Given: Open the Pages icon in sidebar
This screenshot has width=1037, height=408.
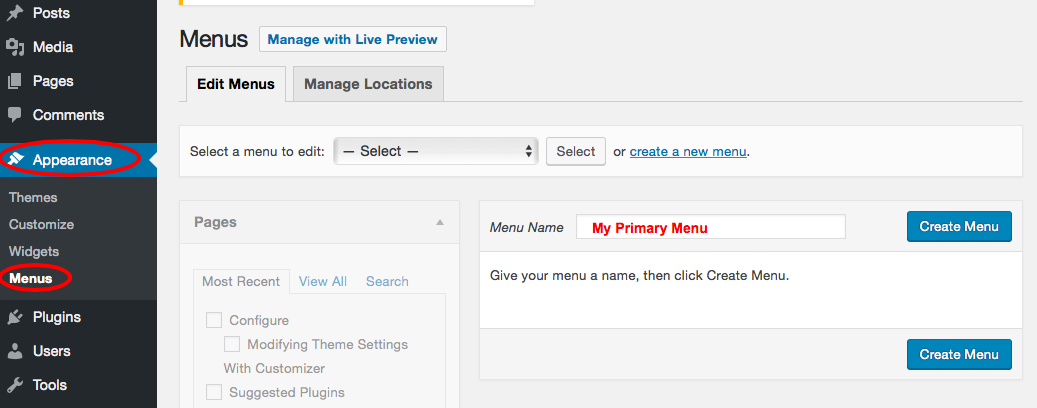Looking at the screenshot, I should [x=15, y=81].
